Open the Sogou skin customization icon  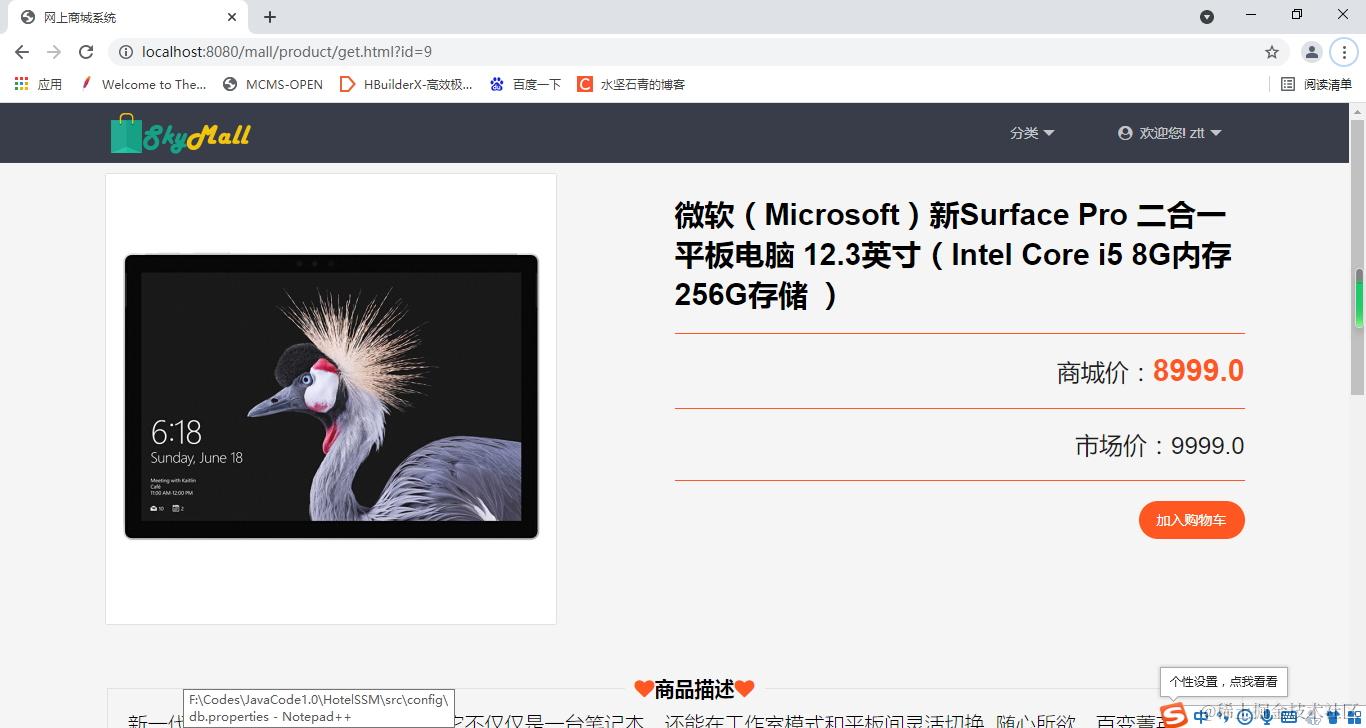point(1335,716)
